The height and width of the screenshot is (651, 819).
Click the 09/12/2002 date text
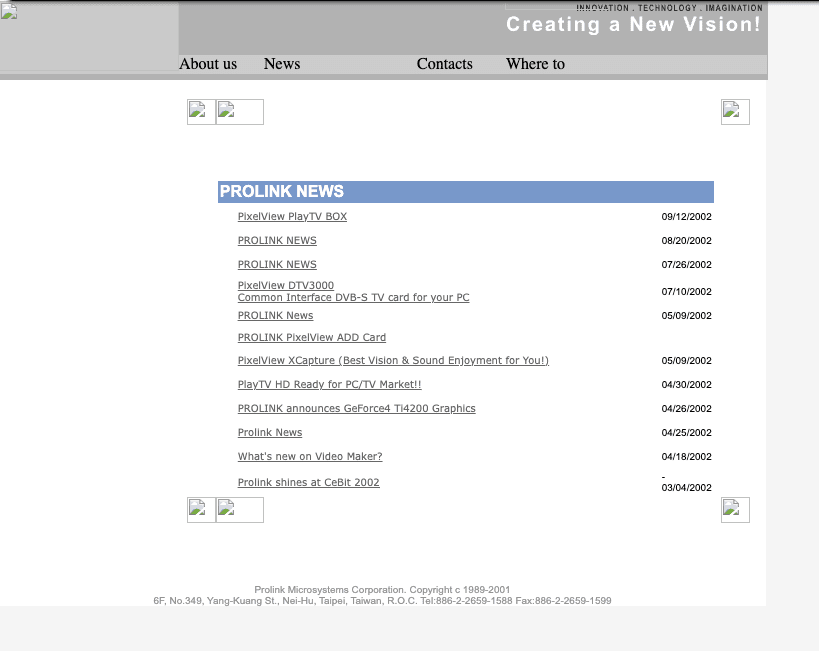686,217
